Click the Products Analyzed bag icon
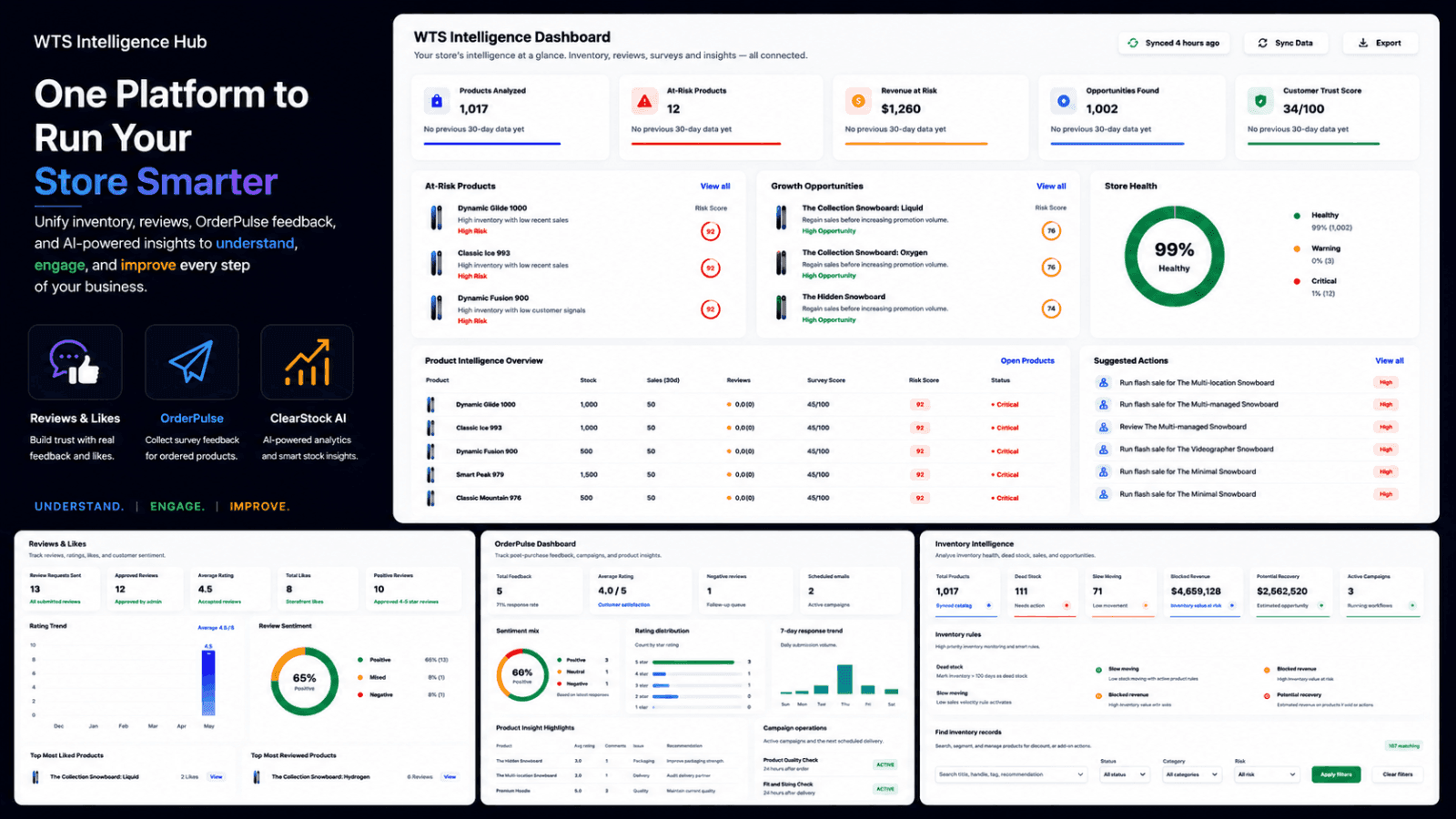This screenshot has height=819, width=1456. click(x=437, y=101)
